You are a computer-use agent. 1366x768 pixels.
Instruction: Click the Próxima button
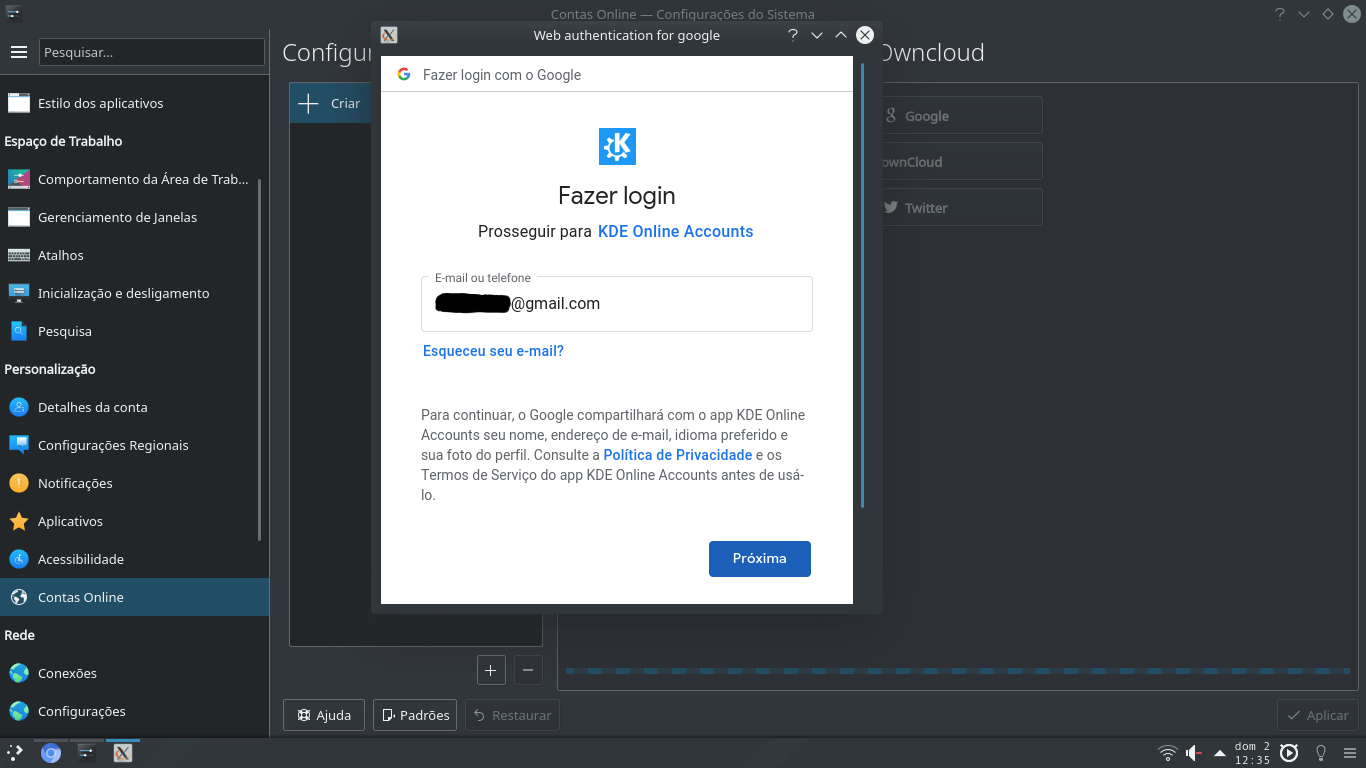tap(760, 559)
